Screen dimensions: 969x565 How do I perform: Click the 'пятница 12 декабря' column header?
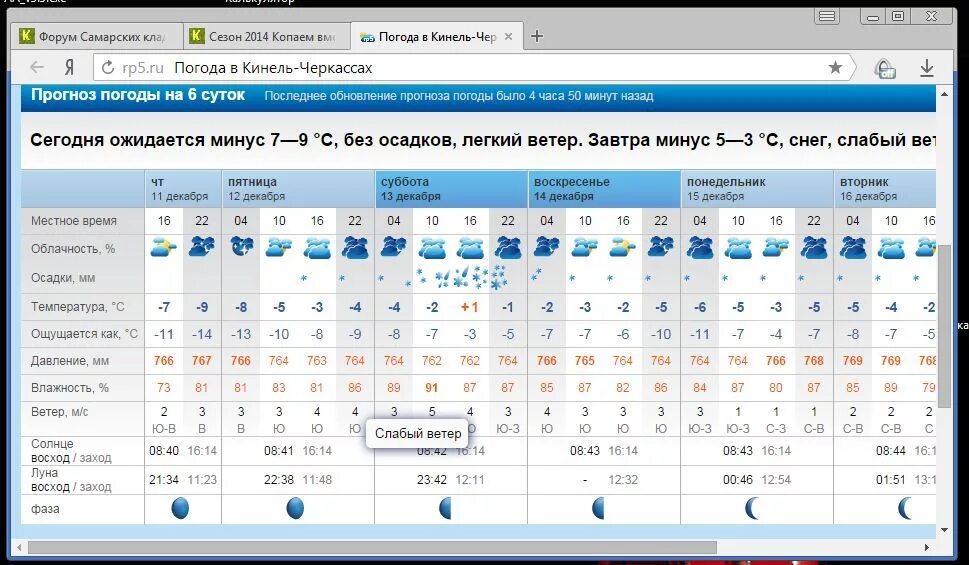pos(298,189)
